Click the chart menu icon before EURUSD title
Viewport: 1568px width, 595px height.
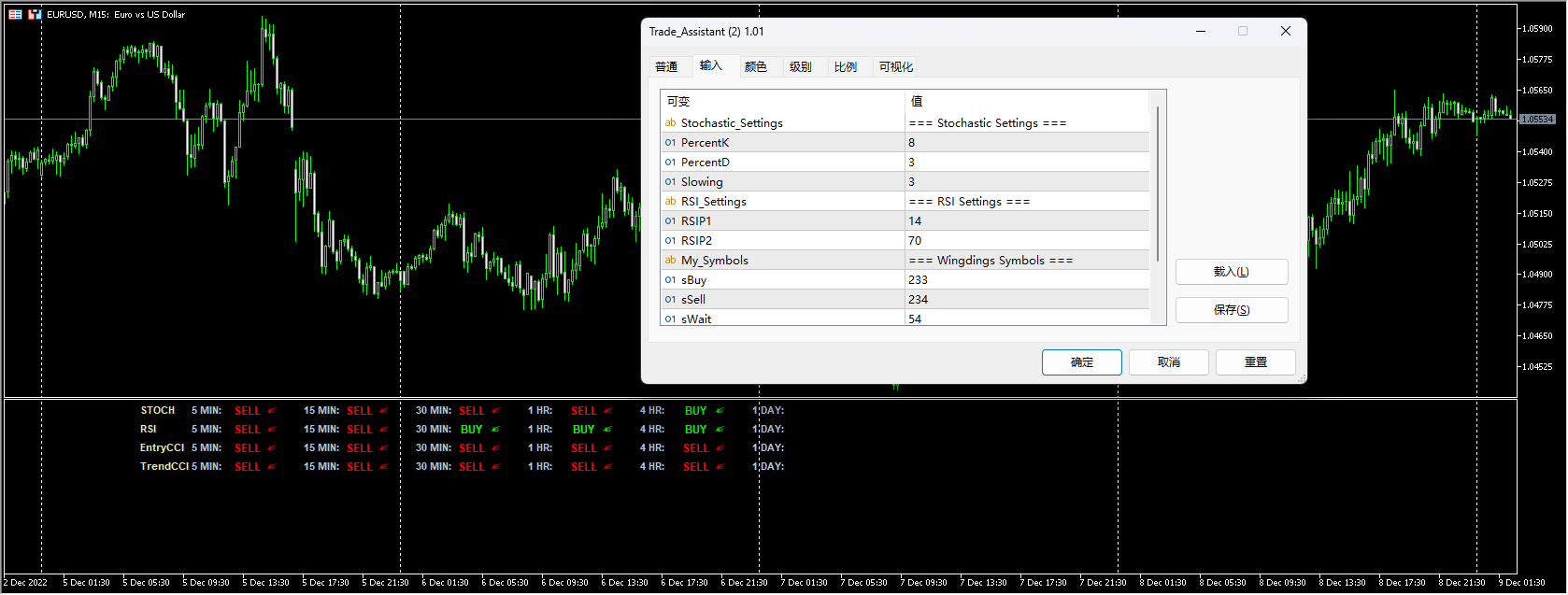coord(15,14)
